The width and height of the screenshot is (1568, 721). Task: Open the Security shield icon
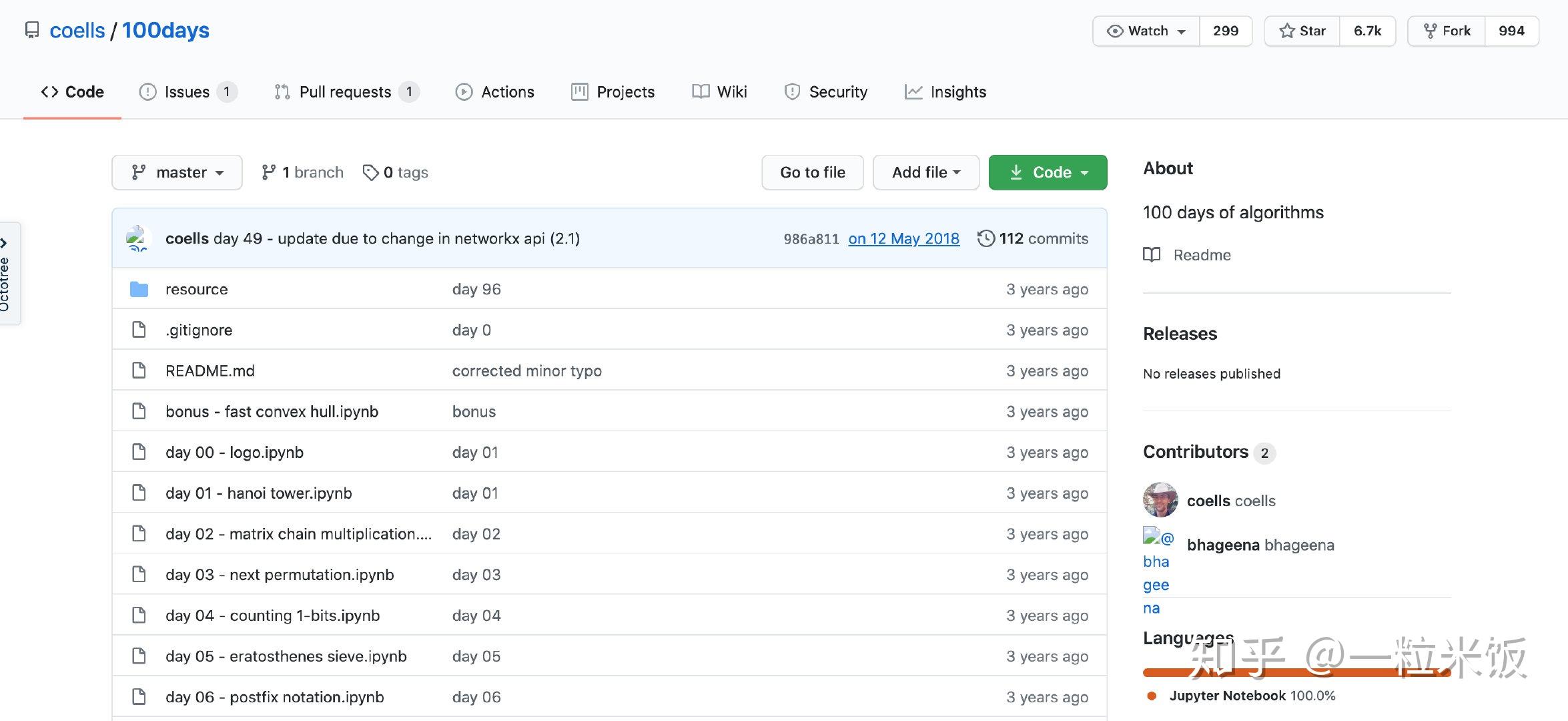792,92
